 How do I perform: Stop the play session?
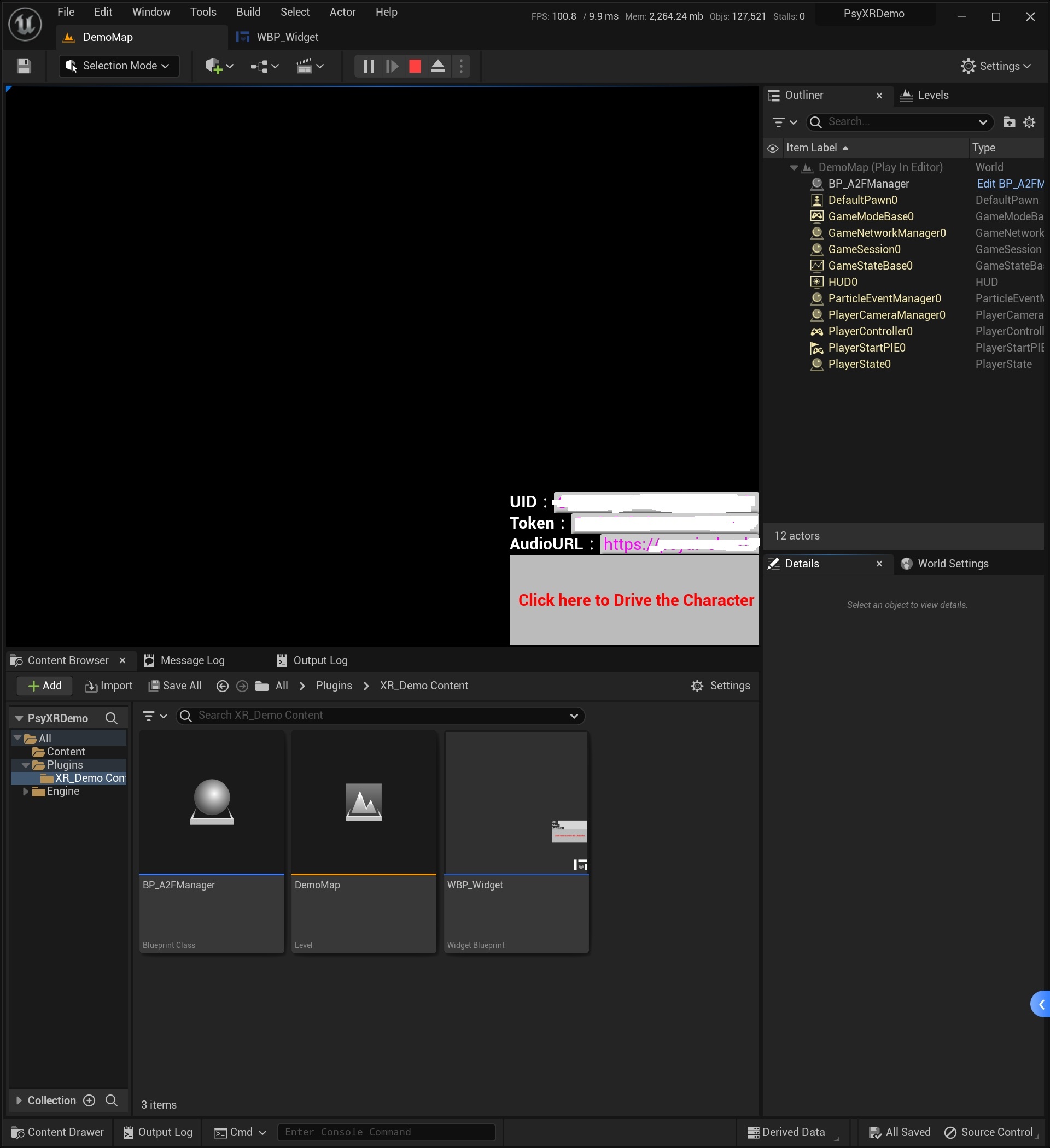[x=415, y=66]
